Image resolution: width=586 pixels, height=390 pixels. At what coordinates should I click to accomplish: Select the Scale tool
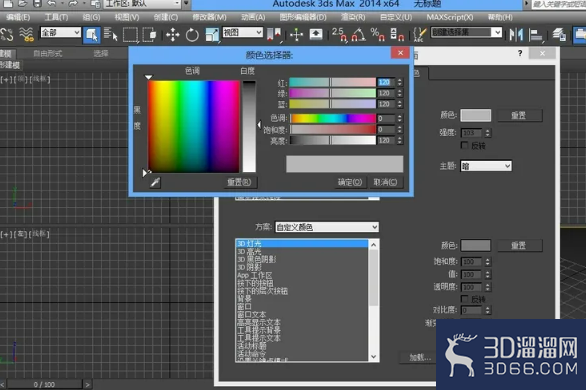coord(212,35)
